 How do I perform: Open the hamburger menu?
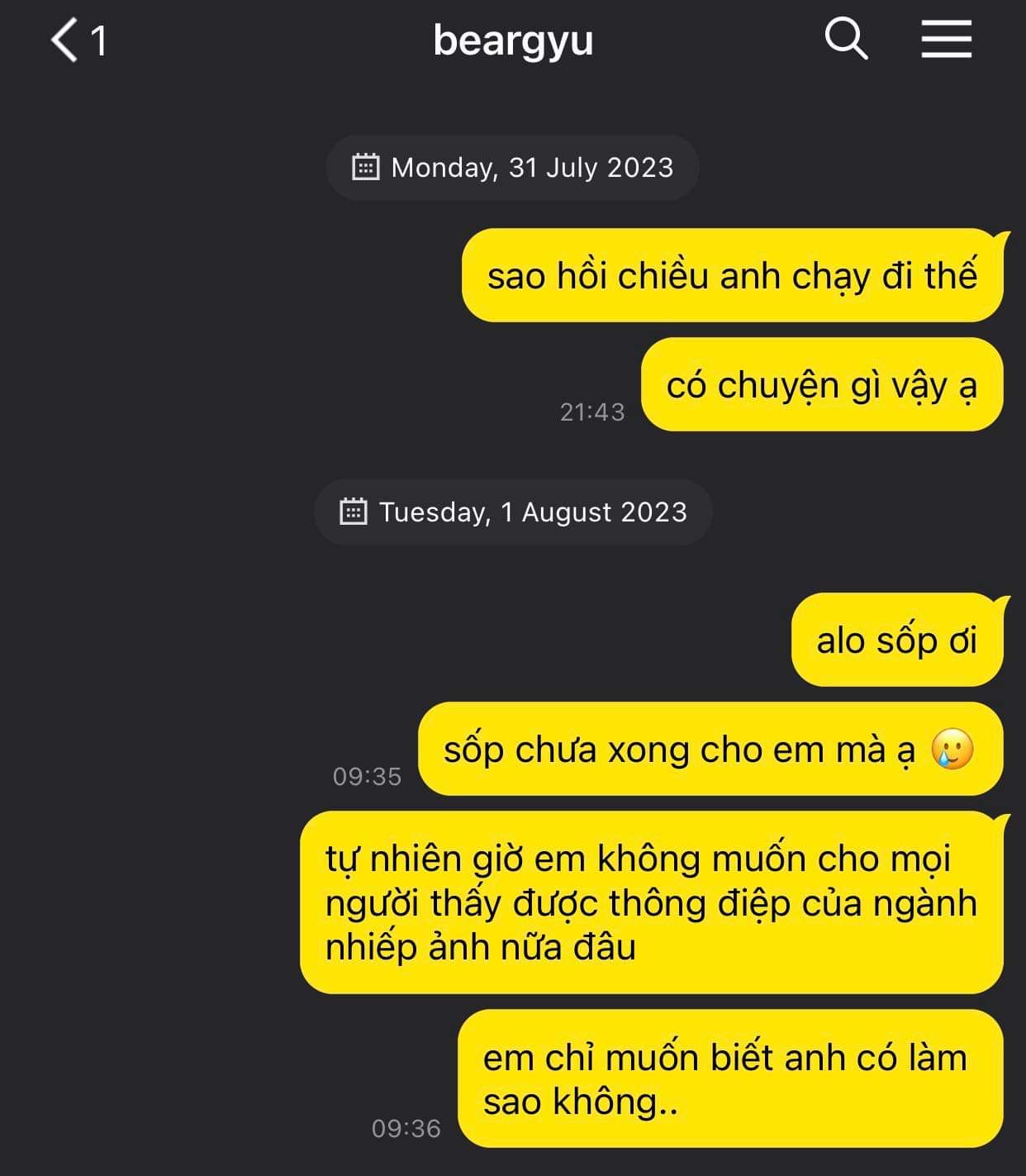pyautogui.click(x=947, y=39)
